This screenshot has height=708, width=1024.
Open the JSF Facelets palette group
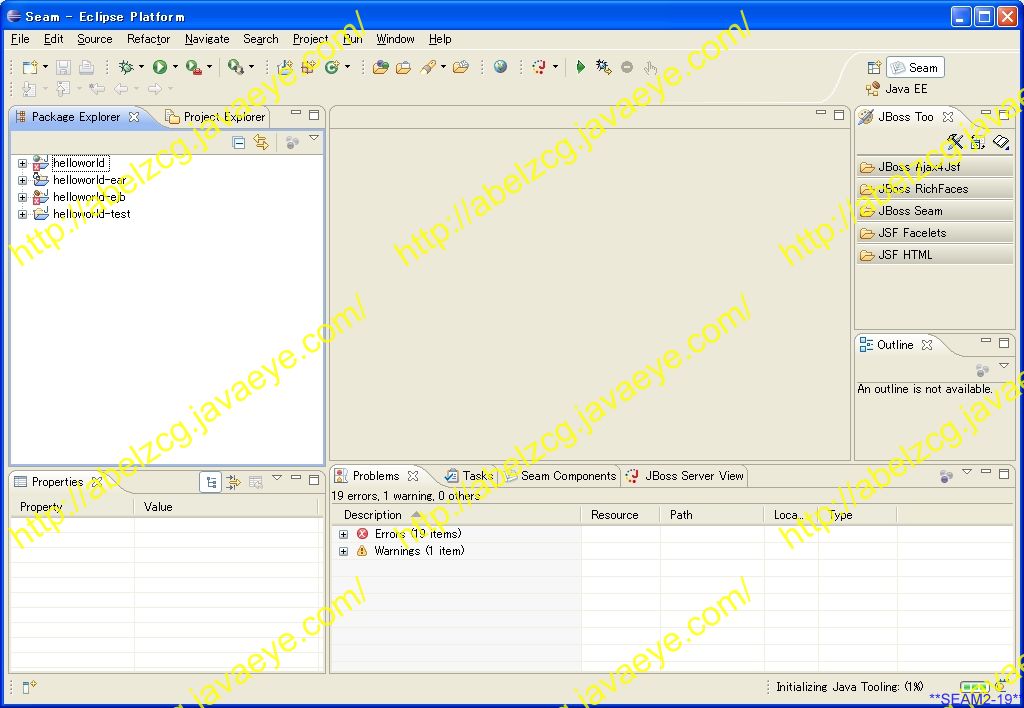[935, 233]
